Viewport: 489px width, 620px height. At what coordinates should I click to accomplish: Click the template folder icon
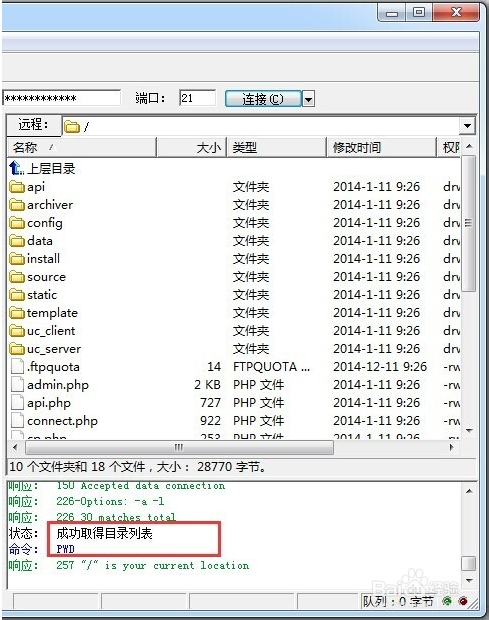(17, 313)
